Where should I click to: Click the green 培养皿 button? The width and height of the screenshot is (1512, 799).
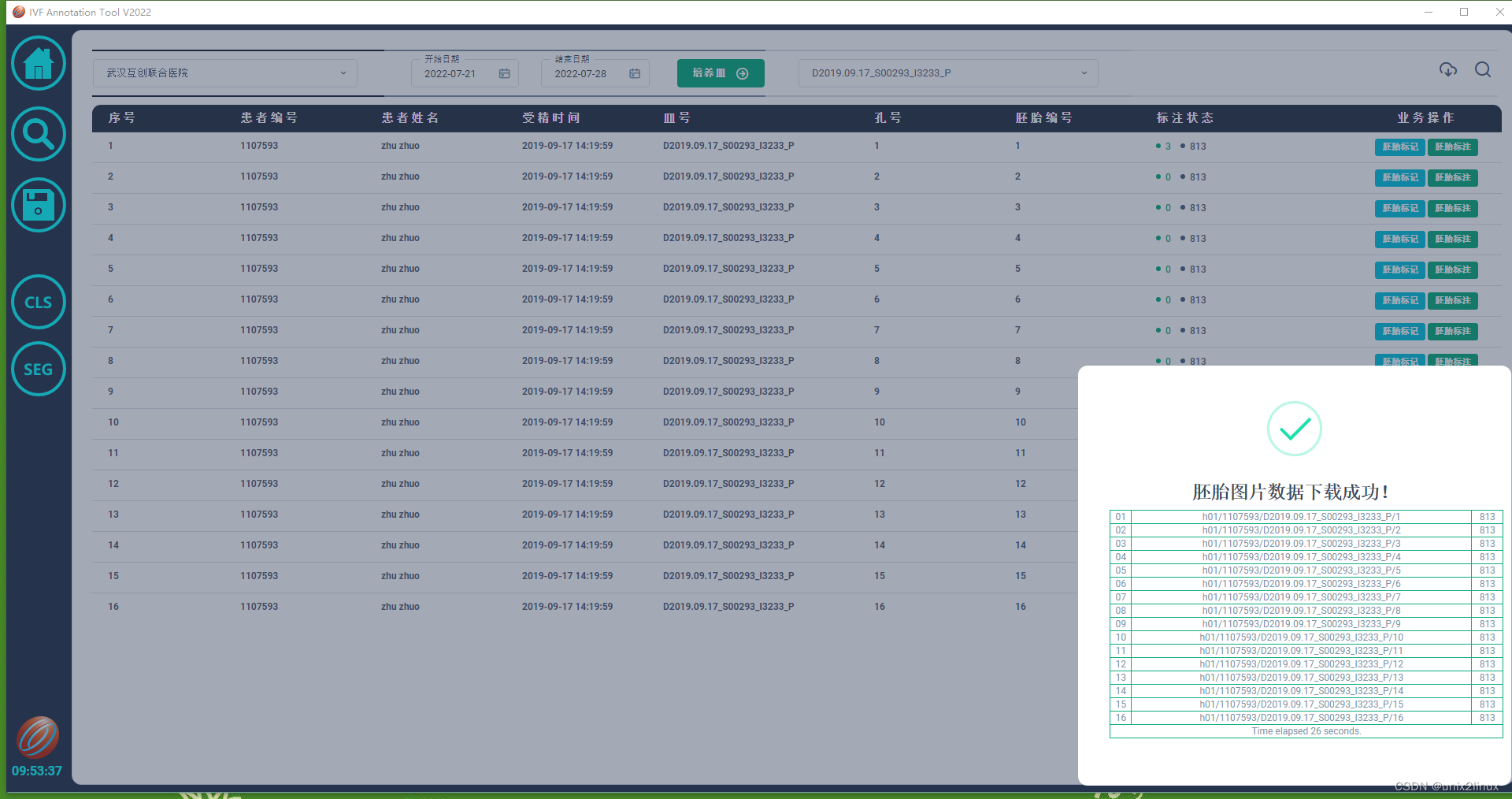point(721,73)
